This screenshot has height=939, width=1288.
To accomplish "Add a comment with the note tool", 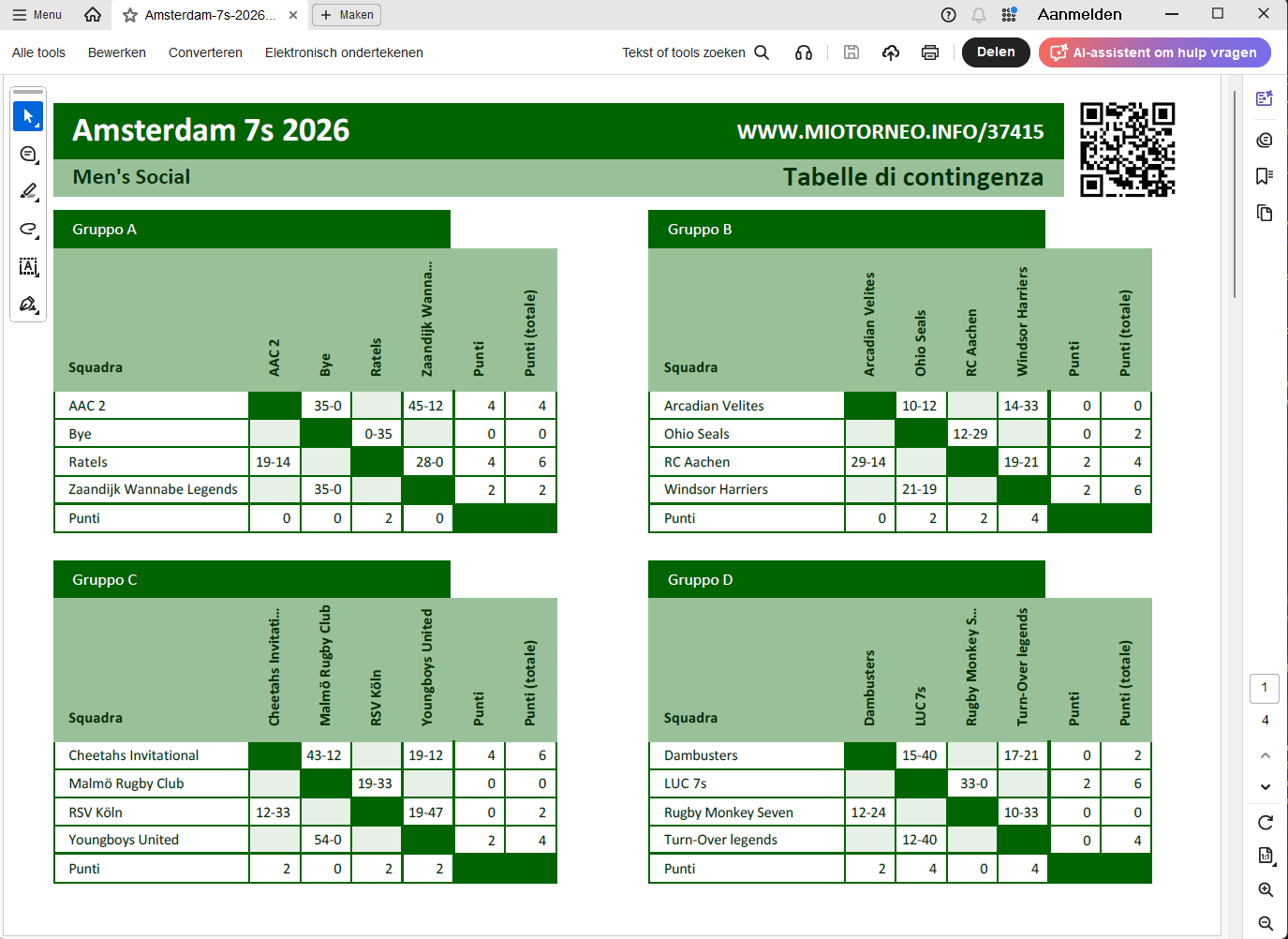I will coord(28,154).
